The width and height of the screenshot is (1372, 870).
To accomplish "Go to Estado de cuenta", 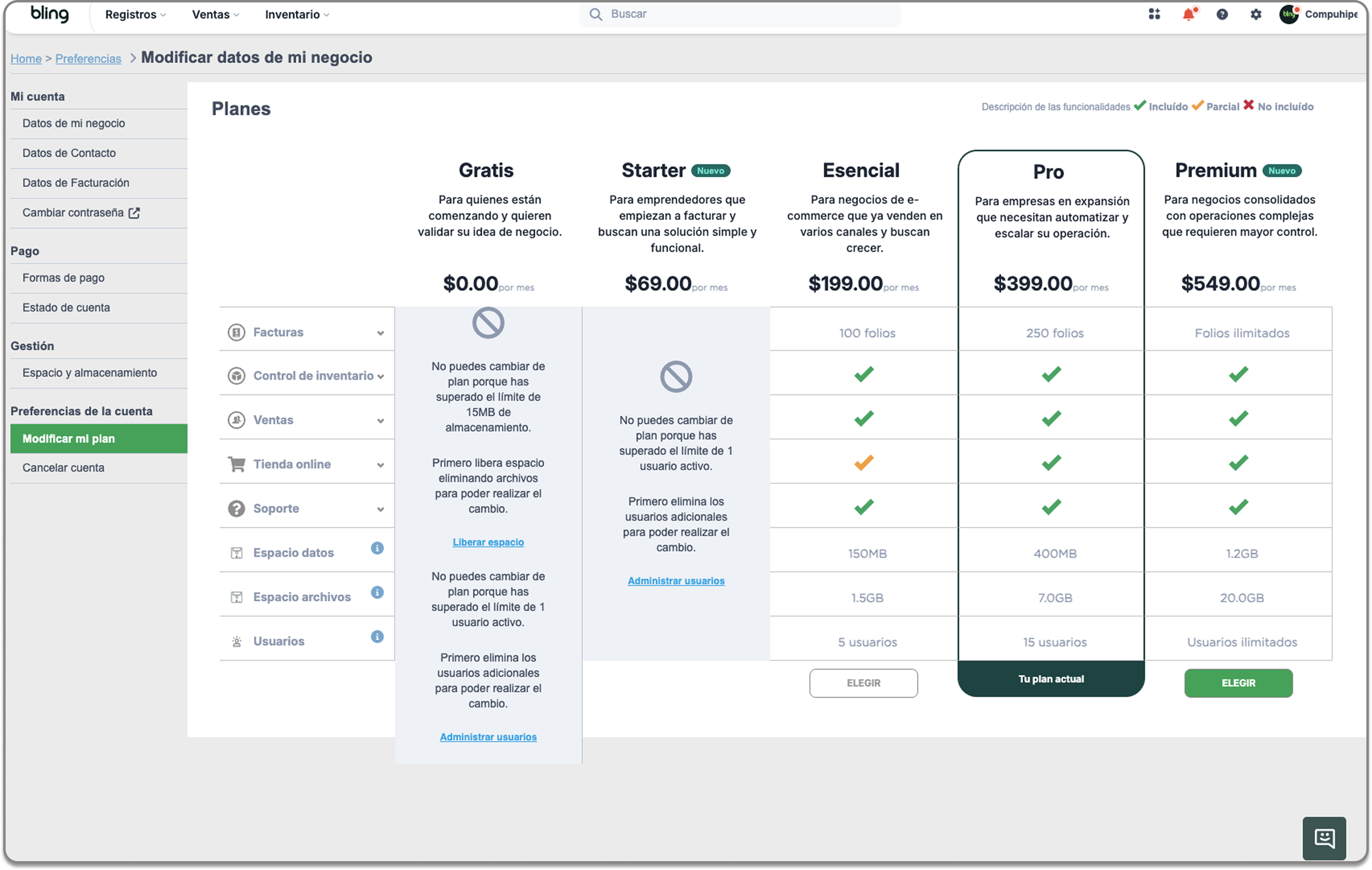I will (x=99, y=308).
